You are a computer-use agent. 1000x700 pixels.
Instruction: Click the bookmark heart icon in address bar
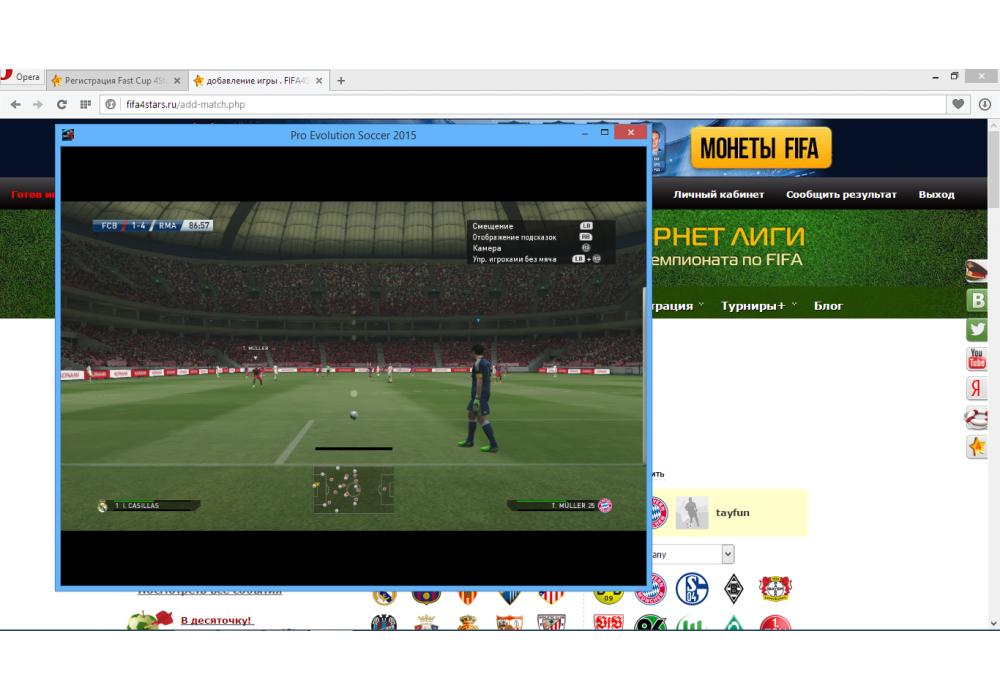pos(958,104)
